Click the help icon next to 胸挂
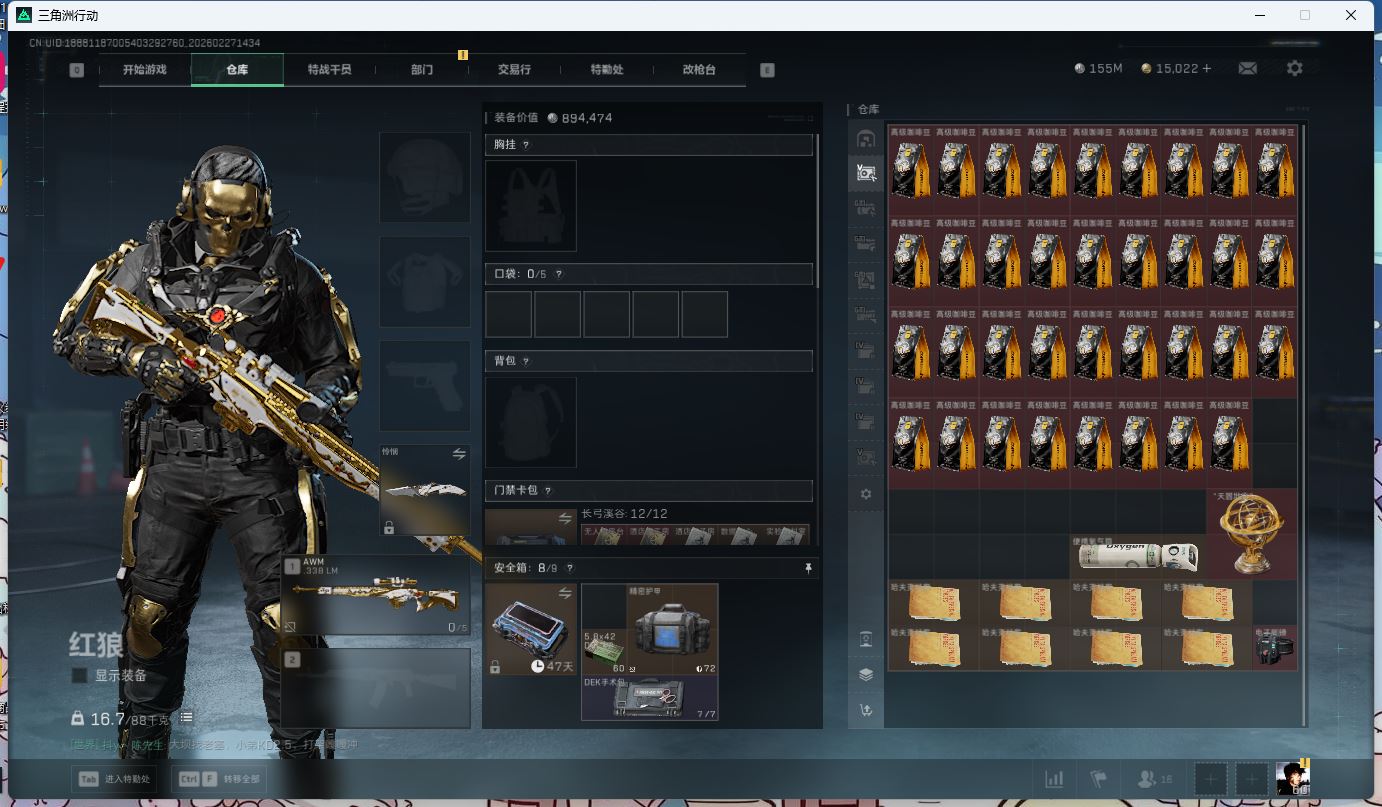The image size is (1382, 807). 526,145
